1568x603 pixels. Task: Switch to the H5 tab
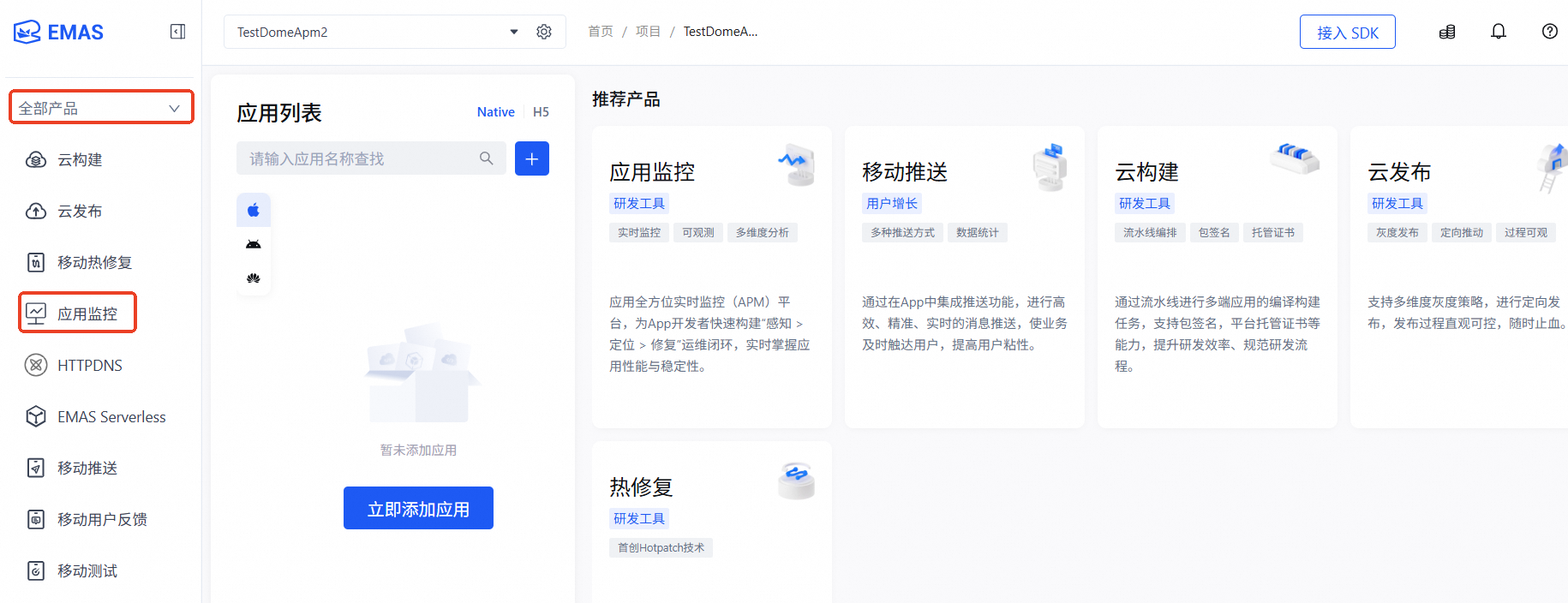[541, 112]
